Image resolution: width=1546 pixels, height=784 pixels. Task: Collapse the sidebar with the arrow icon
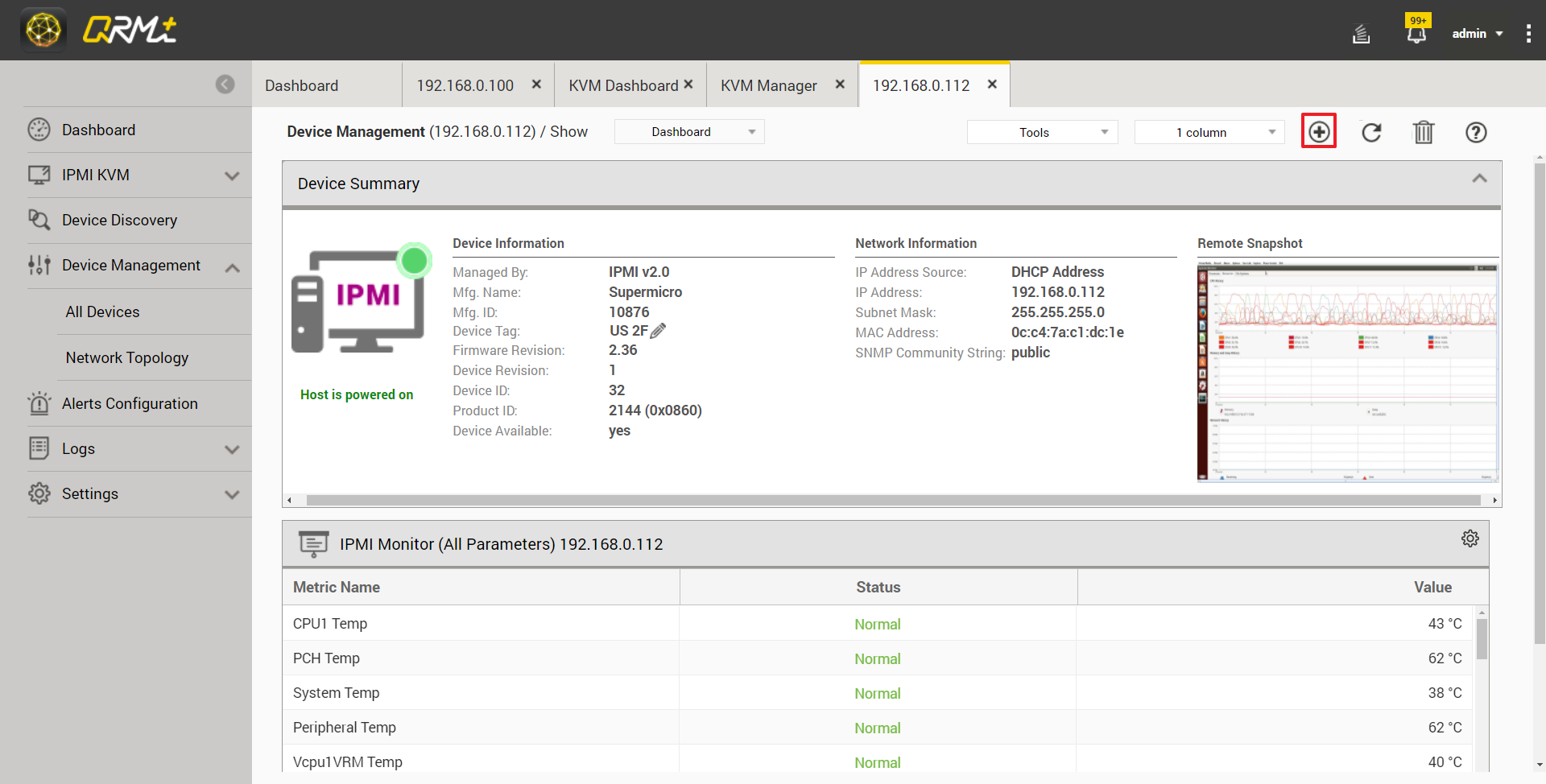coord(225,85)
